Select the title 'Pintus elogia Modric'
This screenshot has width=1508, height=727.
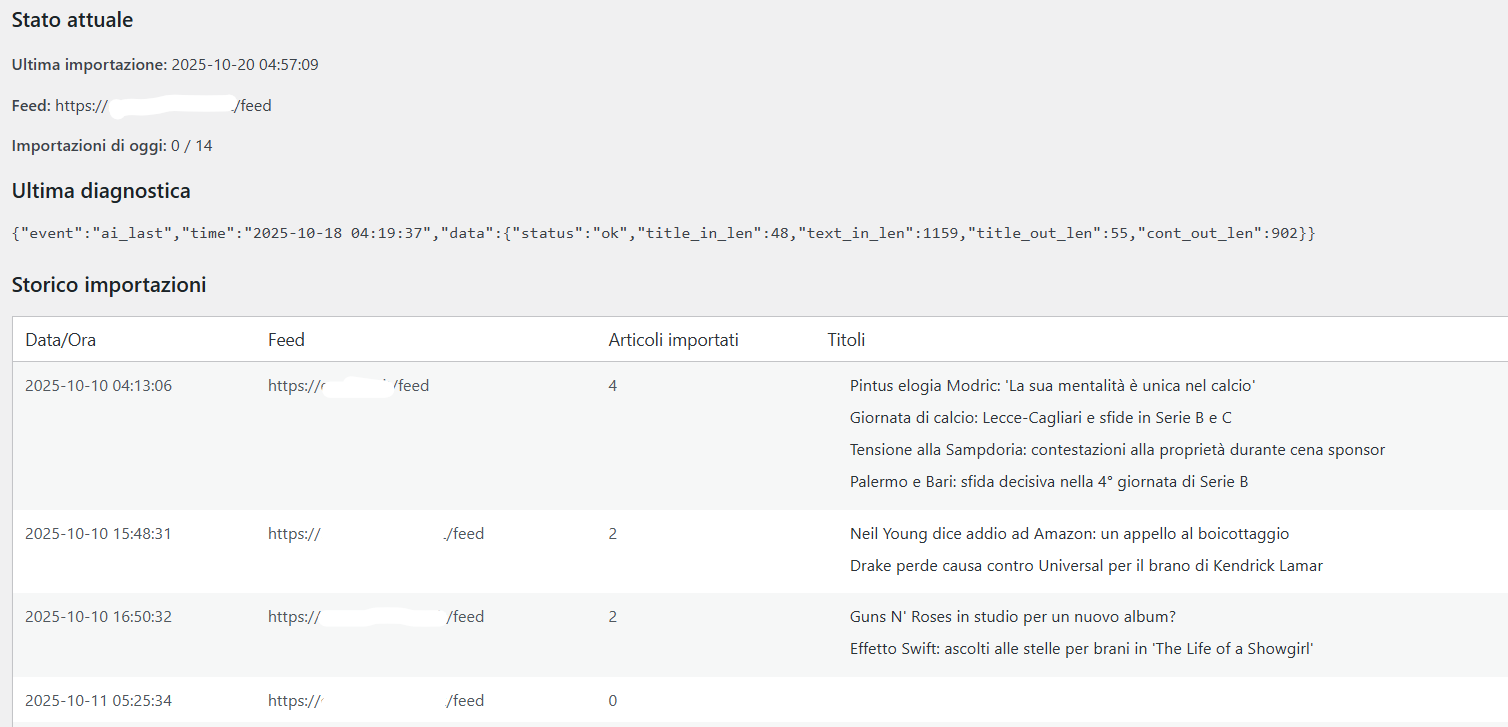[x=1052, y=386]
